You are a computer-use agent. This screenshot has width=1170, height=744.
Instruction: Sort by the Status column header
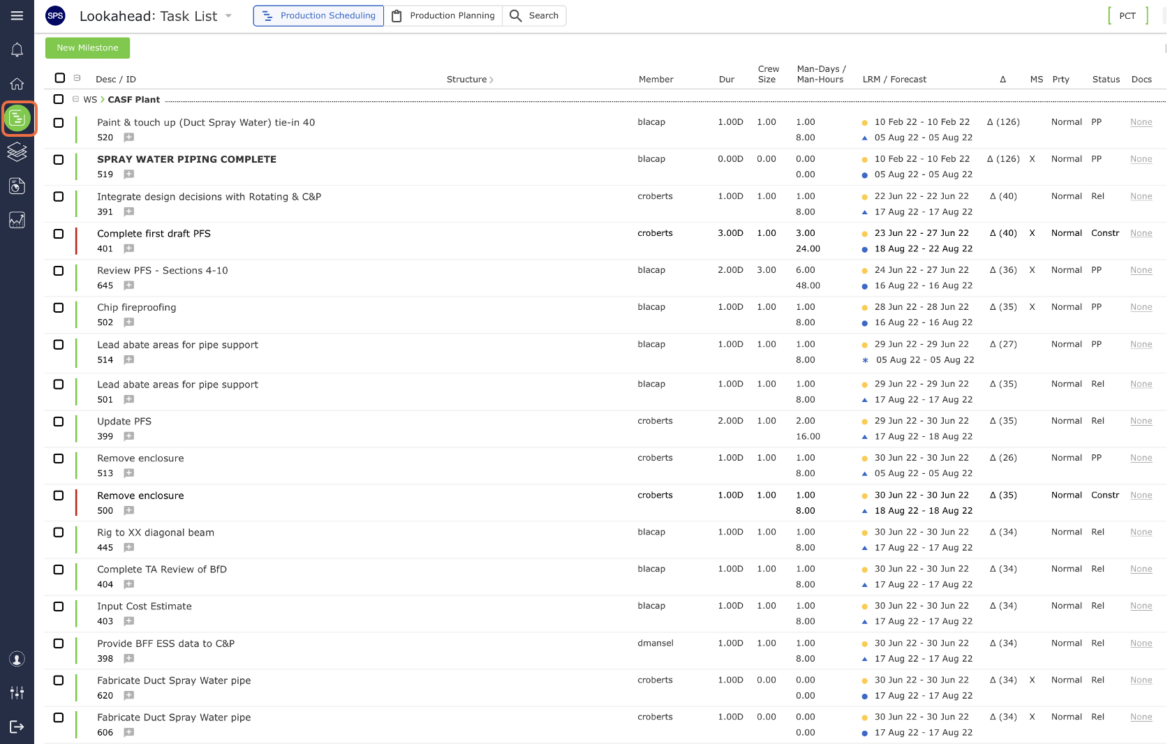pos(1106,79)
